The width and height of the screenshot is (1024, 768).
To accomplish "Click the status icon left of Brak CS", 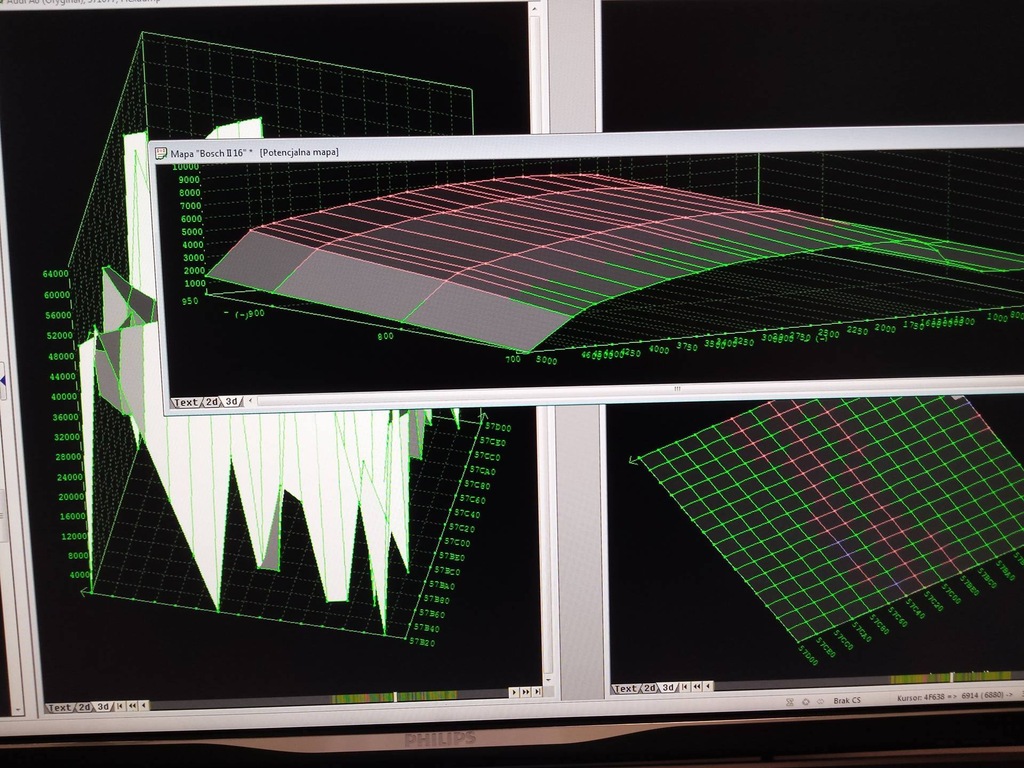I will 820,701.
